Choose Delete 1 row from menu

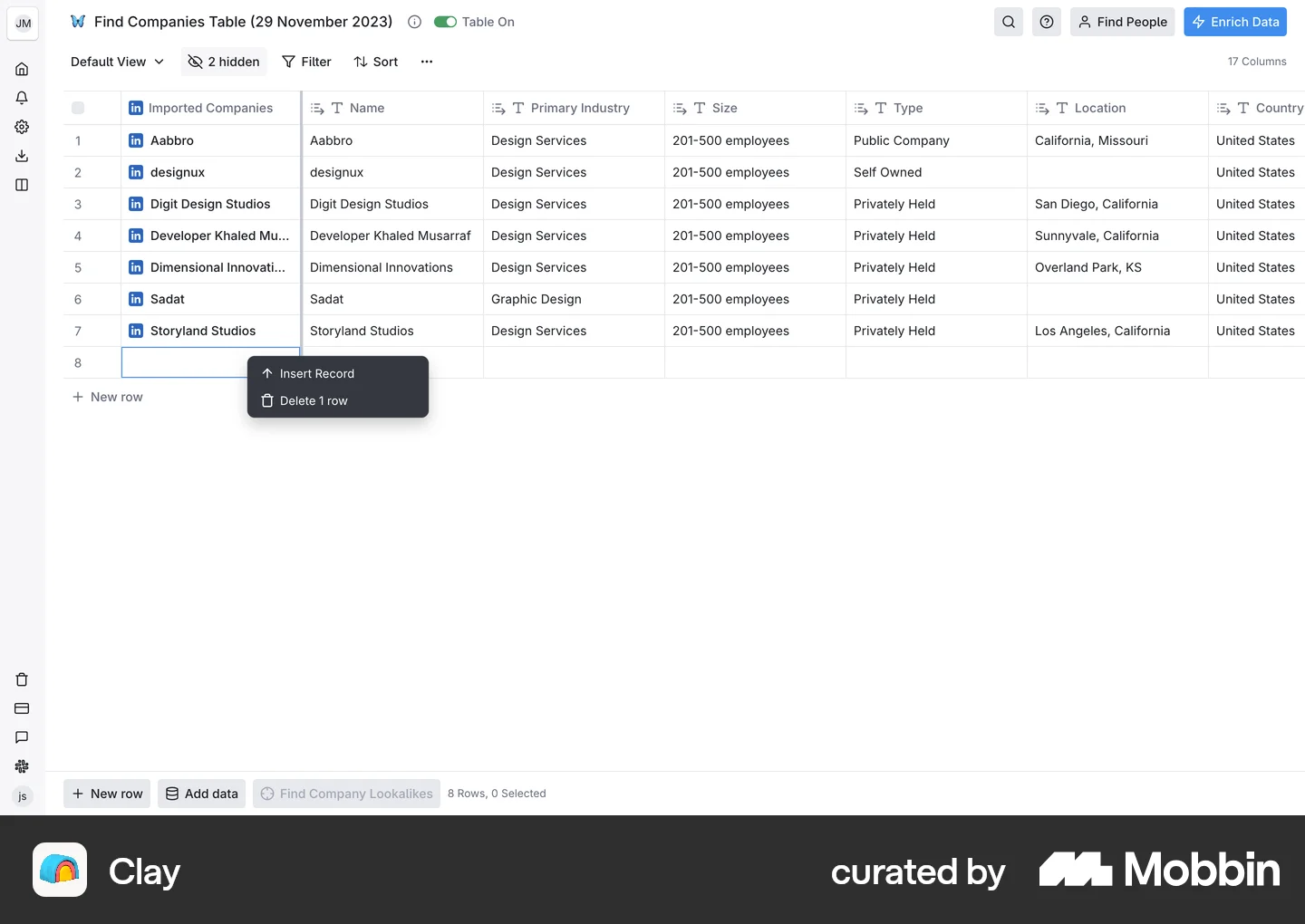[338, 400]
